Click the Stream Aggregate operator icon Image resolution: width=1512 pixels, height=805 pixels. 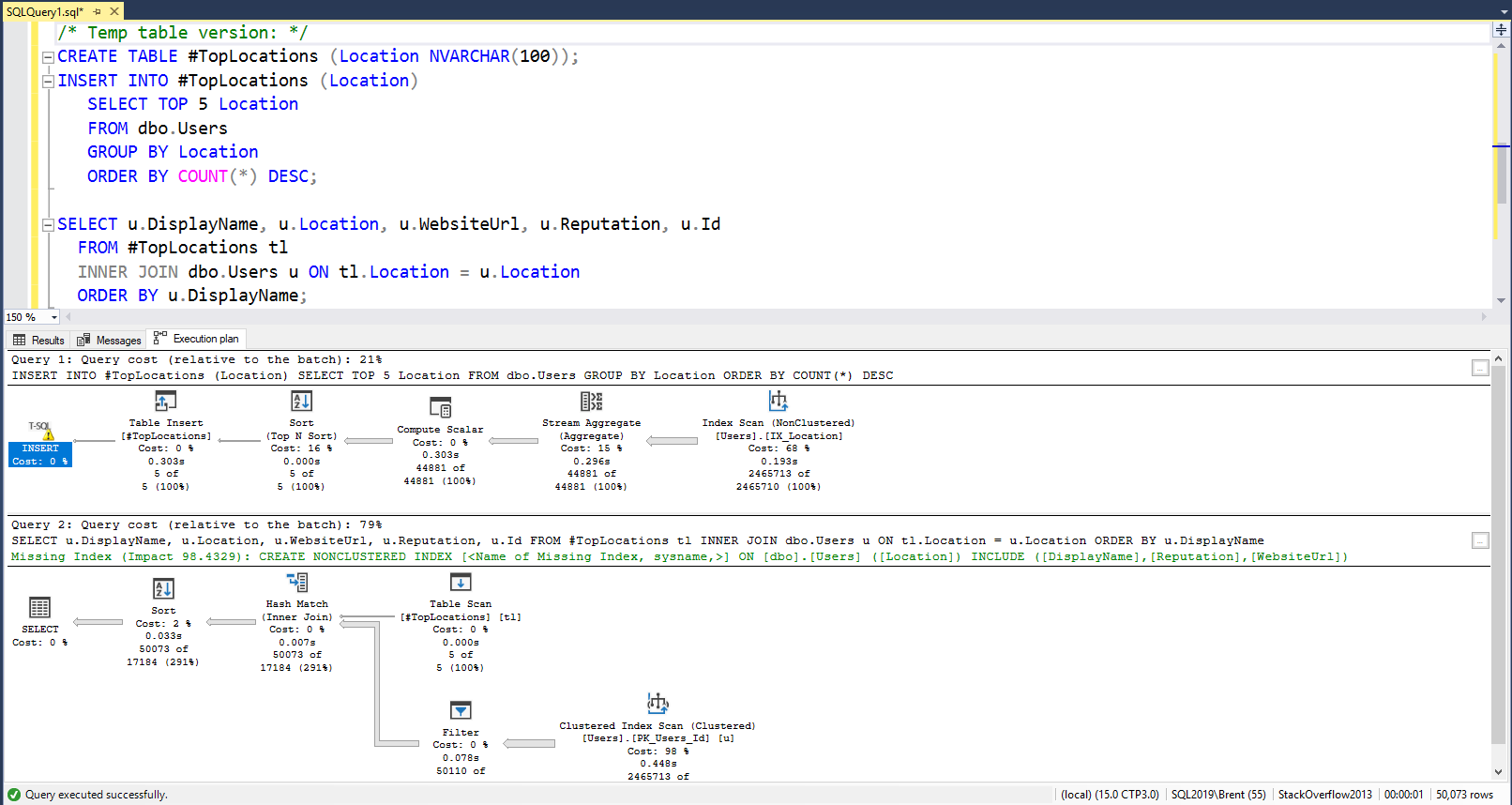coord(591,402)
